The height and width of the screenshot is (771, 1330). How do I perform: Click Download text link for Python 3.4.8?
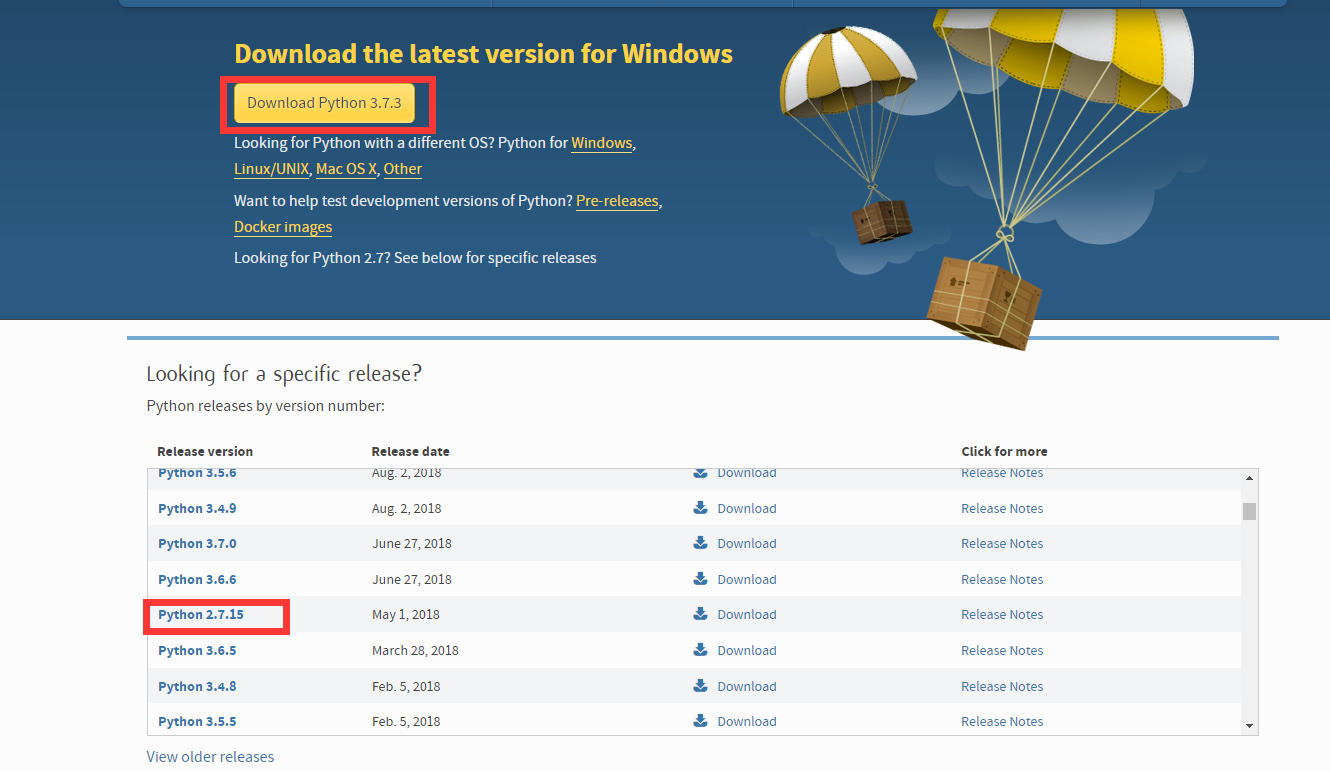(x=747, y=686)
